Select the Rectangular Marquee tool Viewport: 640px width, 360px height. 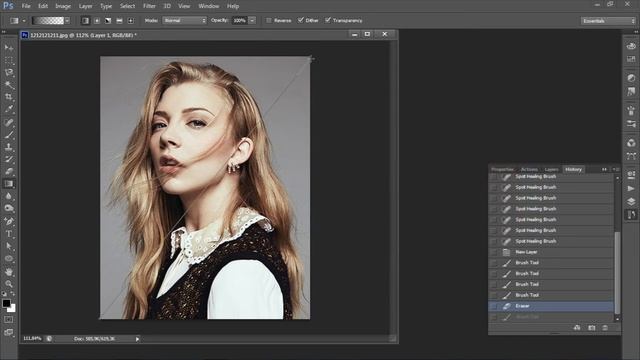click(x=9, y=60)
